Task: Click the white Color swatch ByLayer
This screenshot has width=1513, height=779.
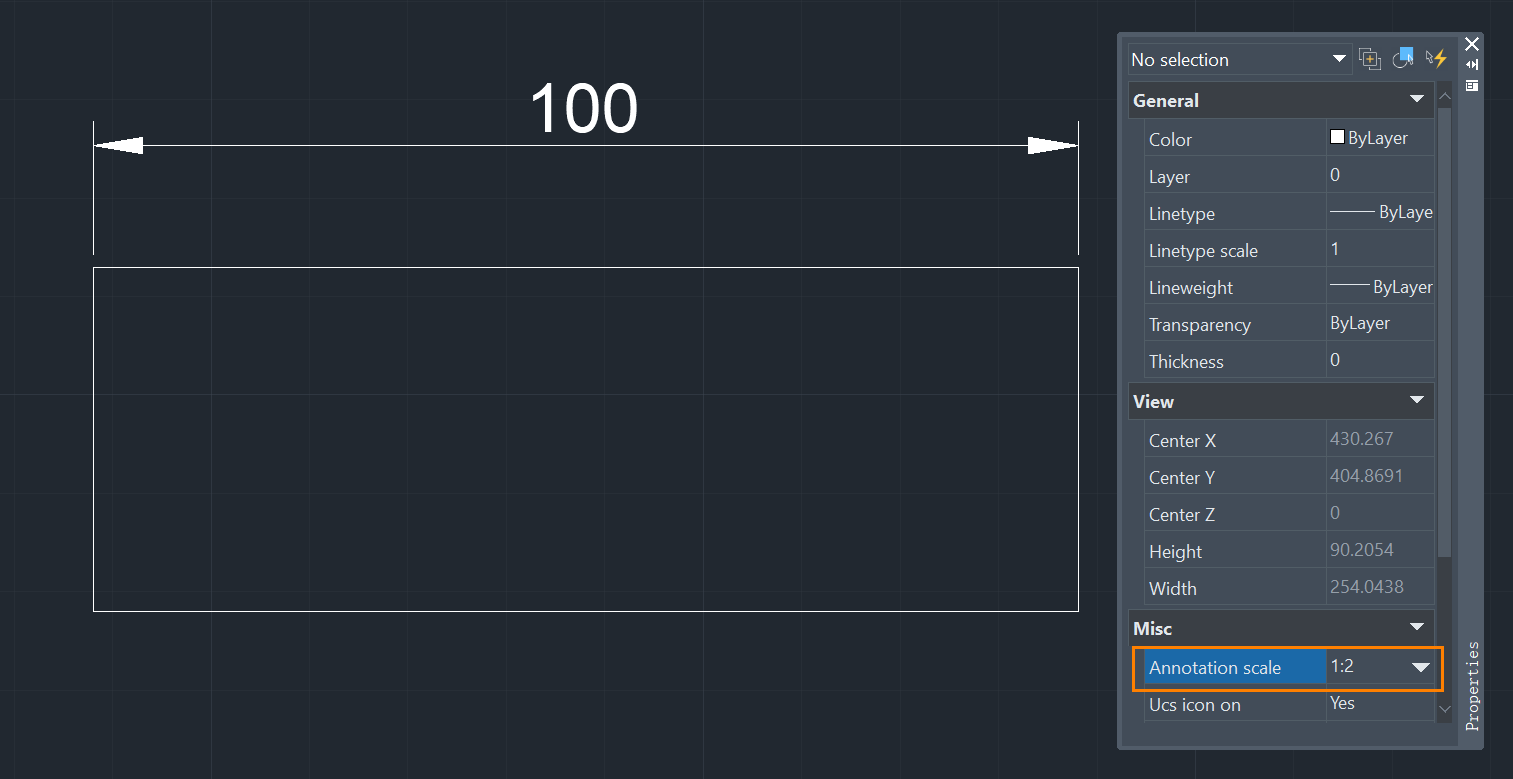Action: click(x=1337, y=138)
